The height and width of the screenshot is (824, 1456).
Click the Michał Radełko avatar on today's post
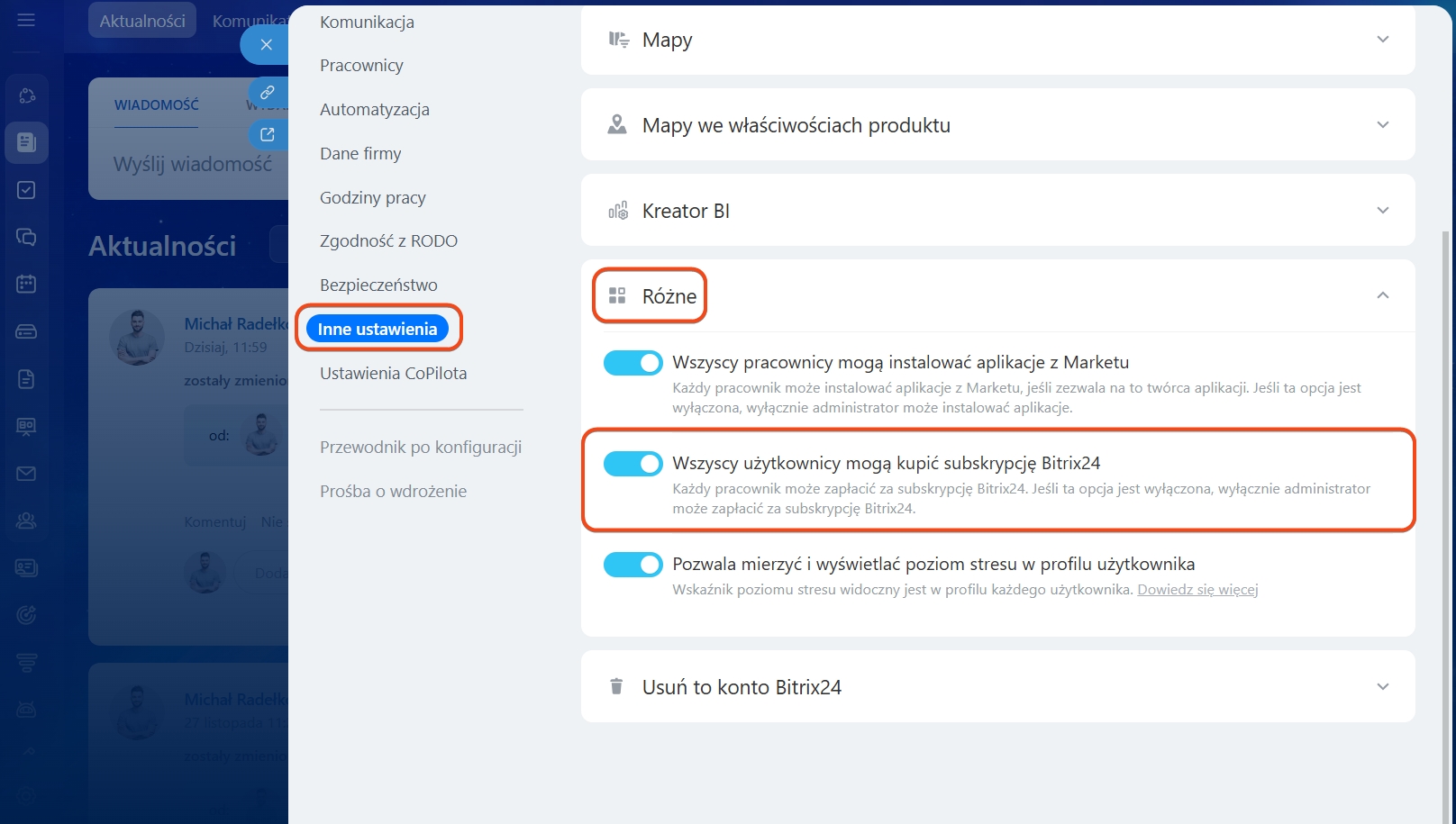coord(137,338)
